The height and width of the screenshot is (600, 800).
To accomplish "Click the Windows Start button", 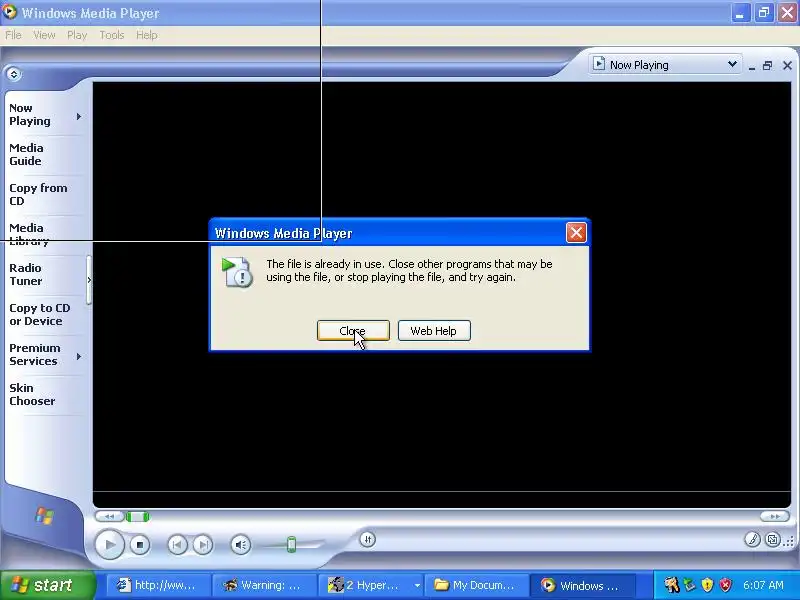I will click(47, 585).
